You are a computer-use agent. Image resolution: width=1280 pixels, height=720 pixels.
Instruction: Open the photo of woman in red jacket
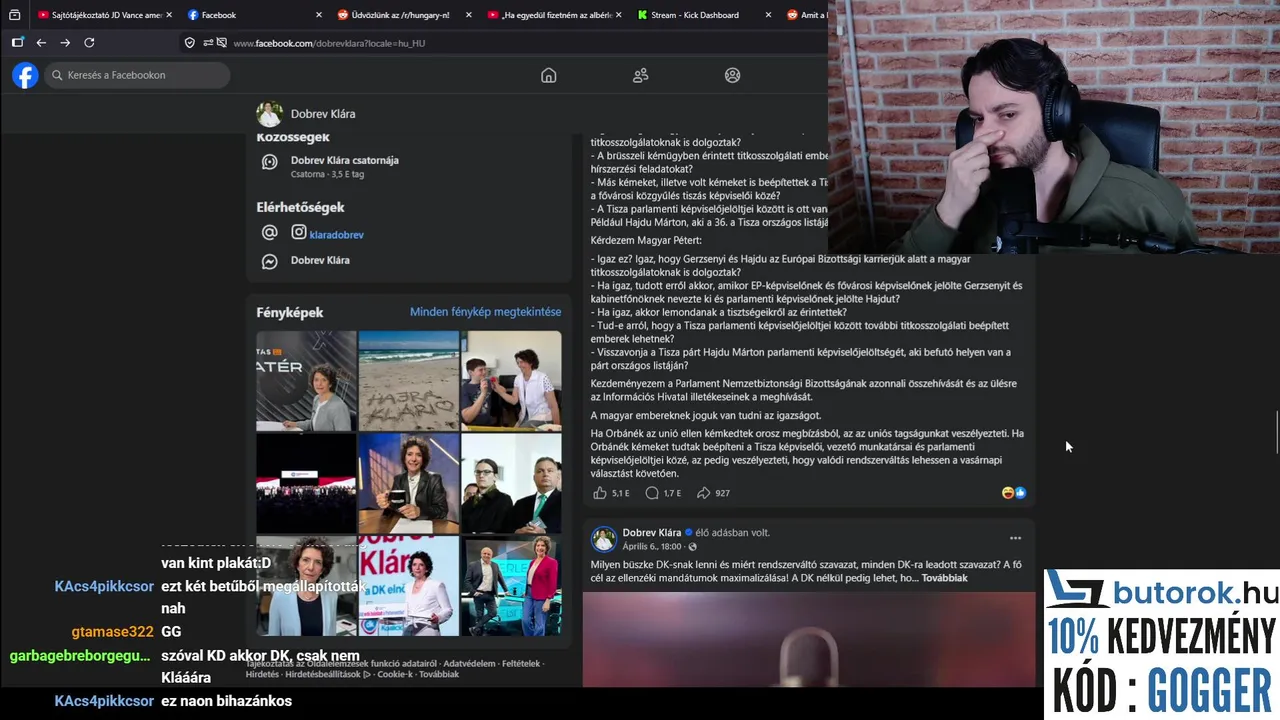(x=511, y=586)
